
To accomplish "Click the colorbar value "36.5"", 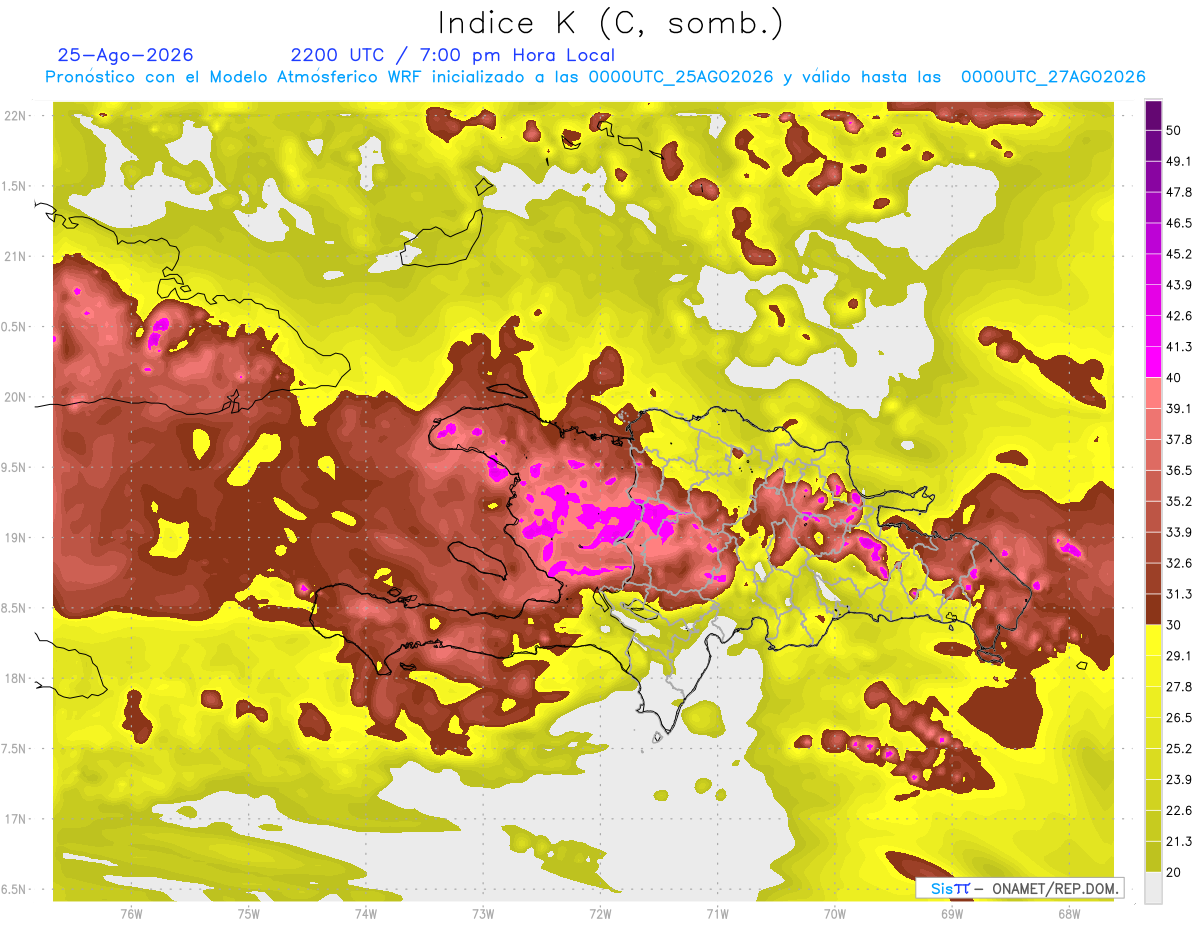I will click(x=1178, y=470).
